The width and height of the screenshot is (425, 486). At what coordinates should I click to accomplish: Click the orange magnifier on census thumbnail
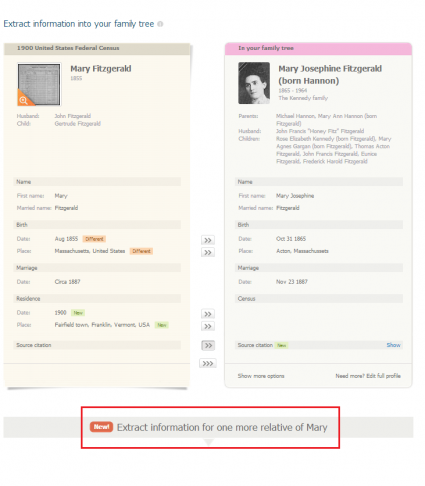[24, 100]
